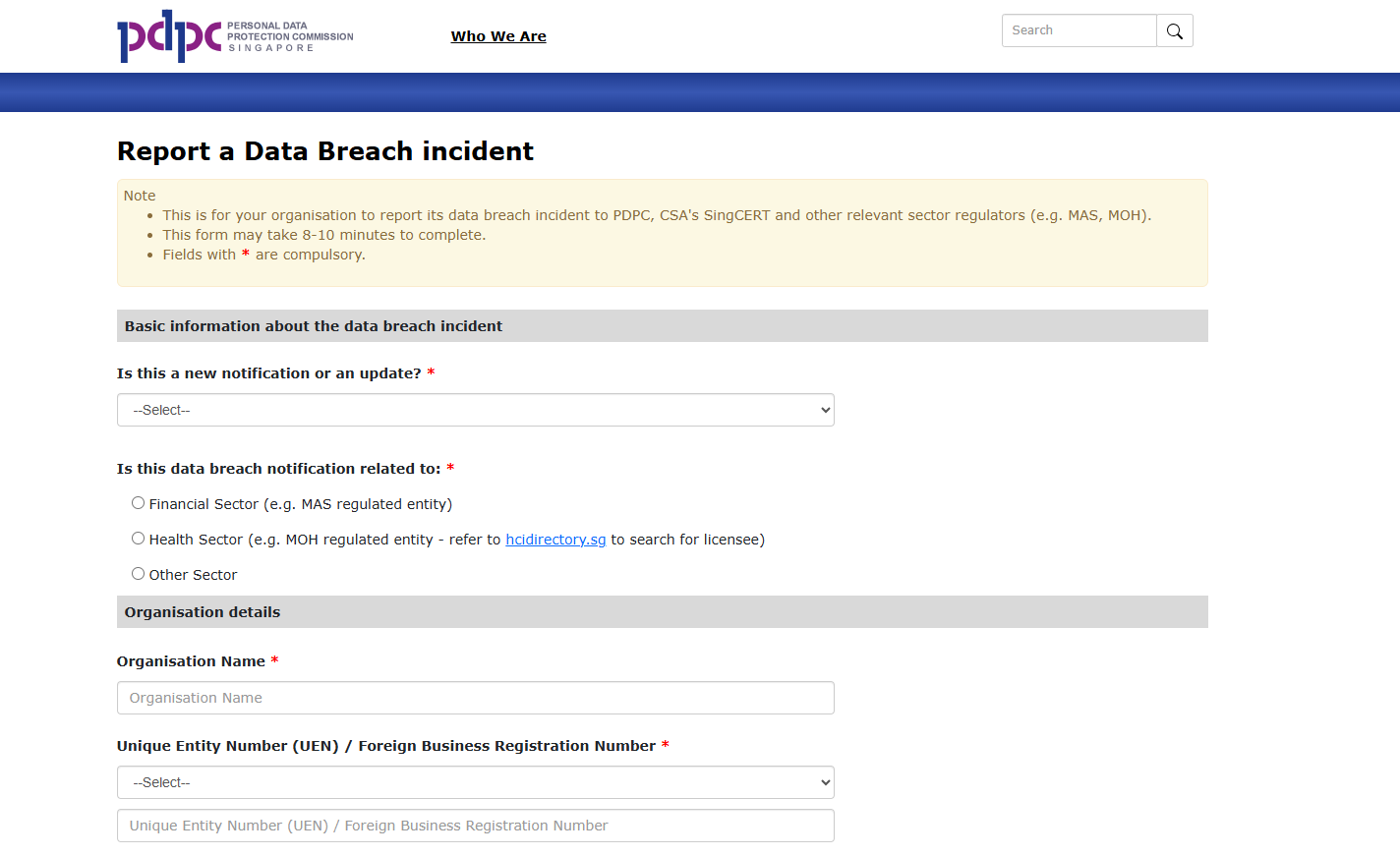
Task: Click the Organisation details section header
Action: coord(662,612)
